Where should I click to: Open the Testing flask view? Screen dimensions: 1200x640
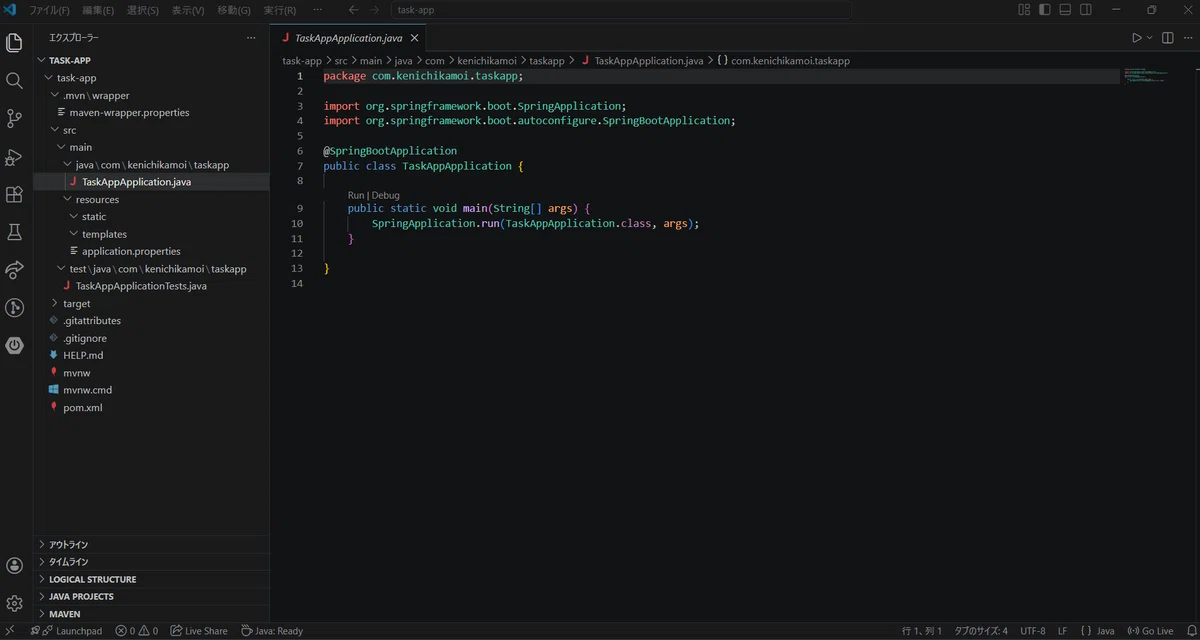pos(14,232)
